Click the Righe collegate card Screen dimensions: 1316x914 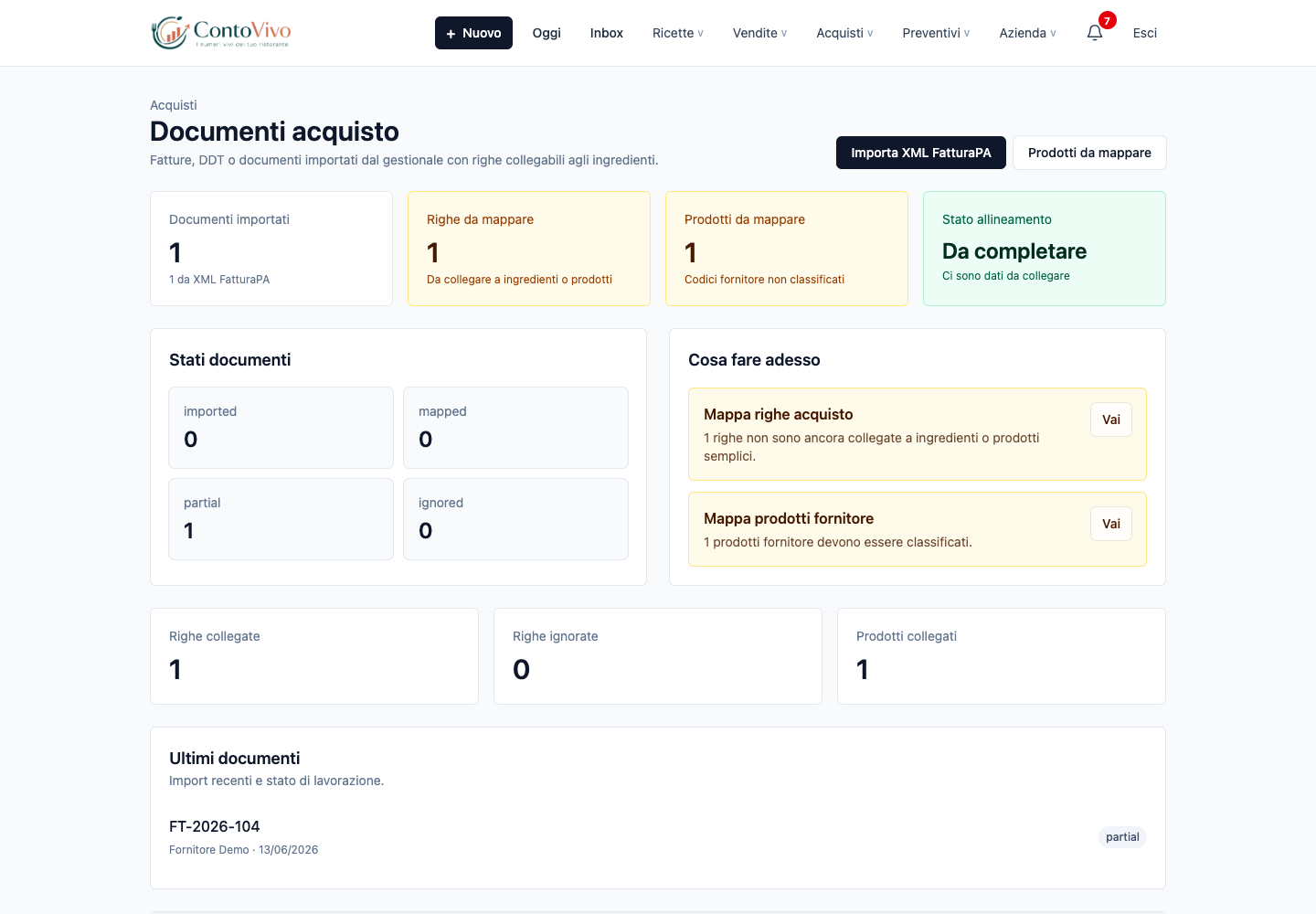point(314,656)
